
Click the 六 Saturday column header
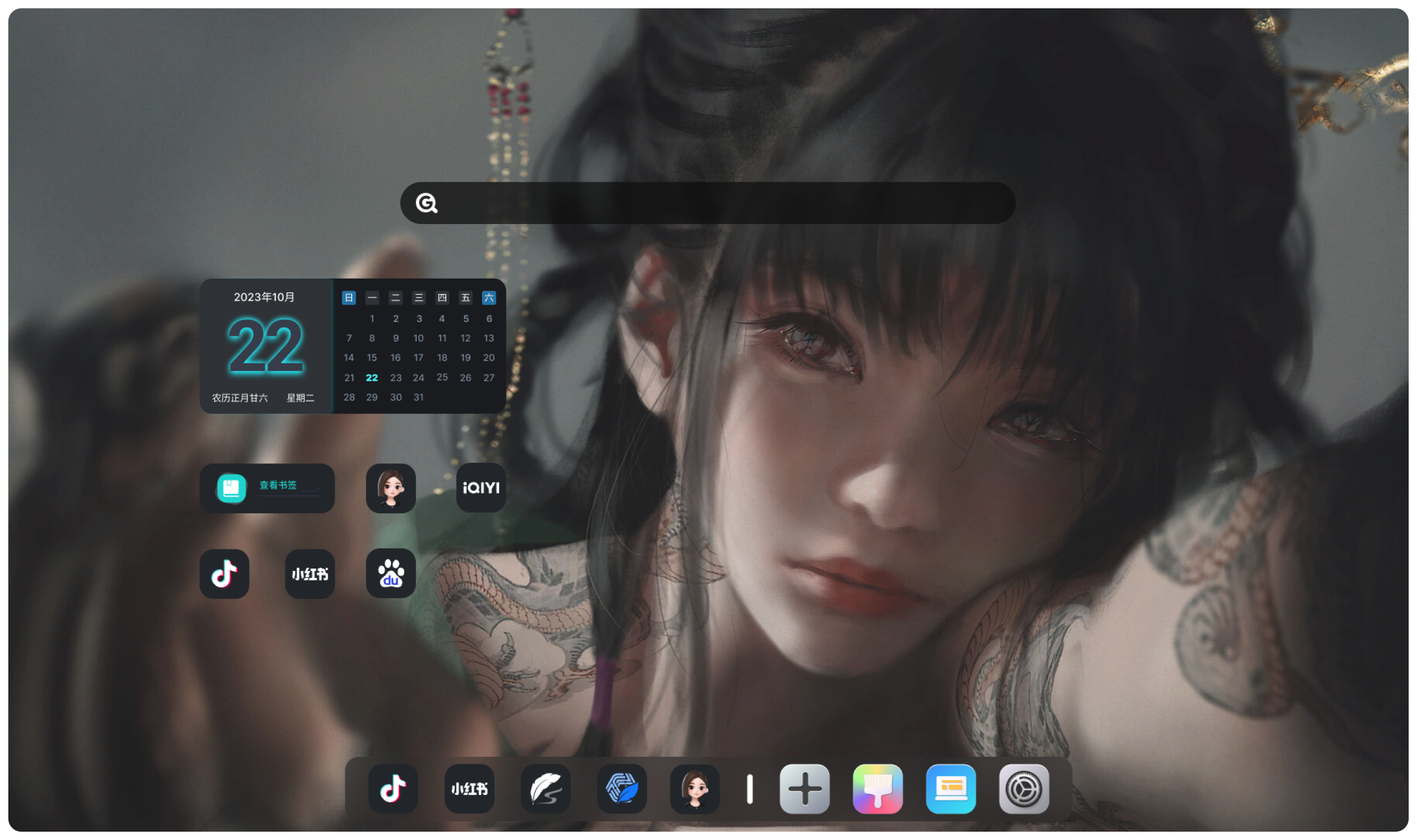[x=489, y=298]
